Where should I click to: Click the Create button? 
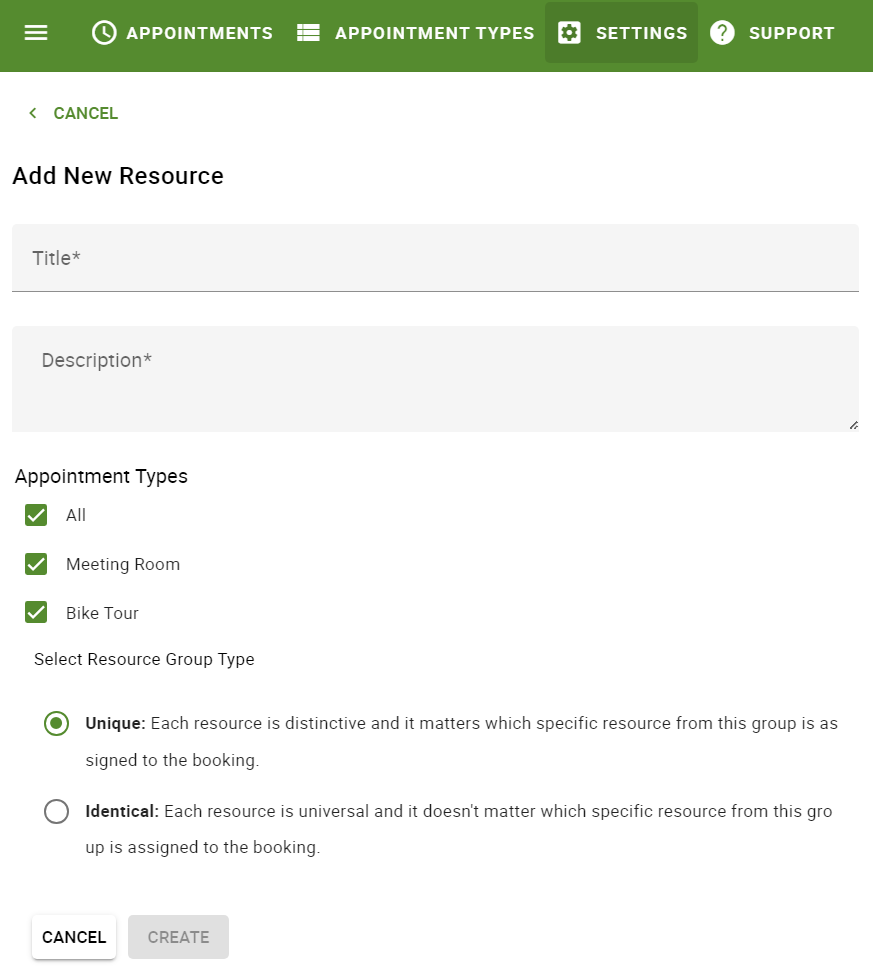click(x=179, y=937)
